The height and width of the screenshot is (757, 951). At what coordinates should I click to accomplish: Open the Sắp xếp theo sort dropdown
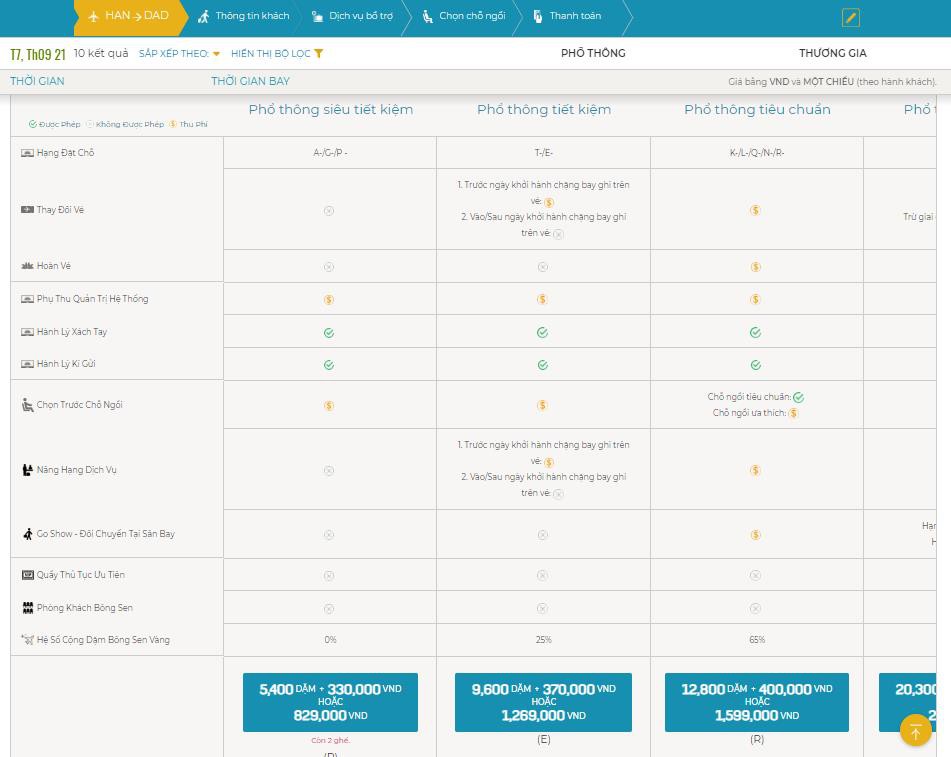point(179,53)
